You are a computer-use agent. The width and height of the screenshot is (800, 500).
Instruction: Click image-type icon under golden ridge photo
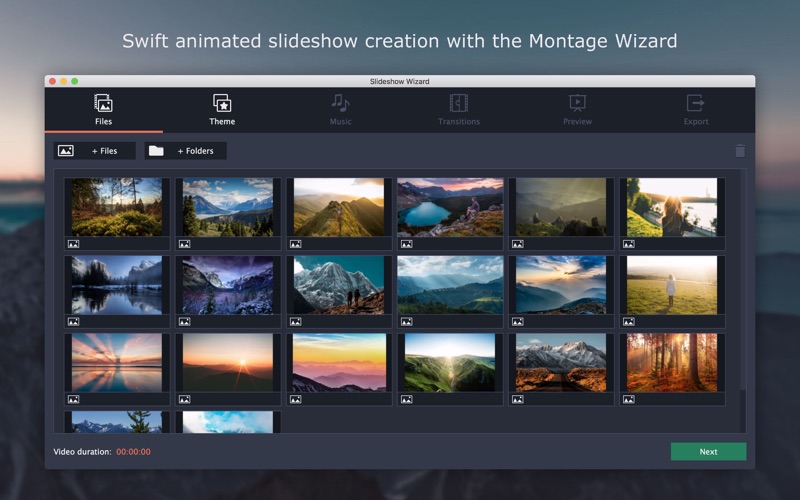[295, 244]
